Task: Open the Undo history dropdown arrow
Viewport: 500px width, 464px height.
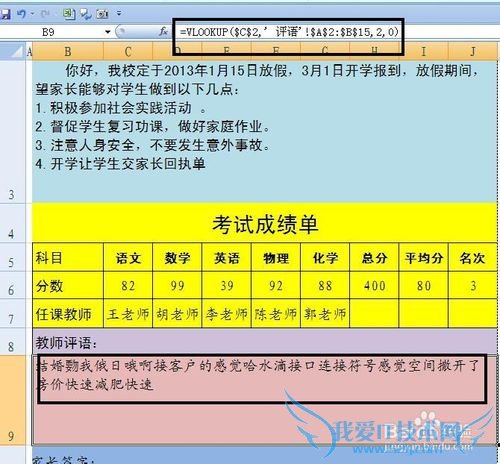Action: pos(32,14)
